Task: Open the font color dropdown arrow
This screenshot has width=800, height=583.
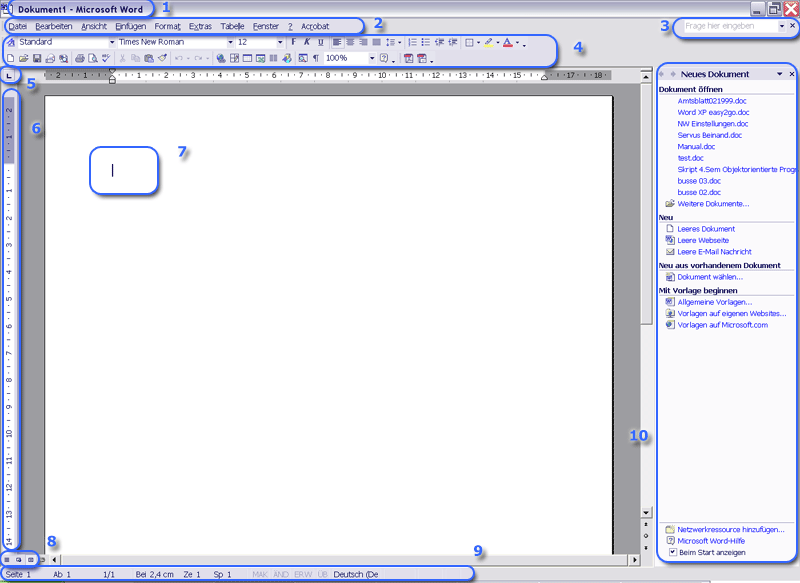Action: tap(517, 42)
